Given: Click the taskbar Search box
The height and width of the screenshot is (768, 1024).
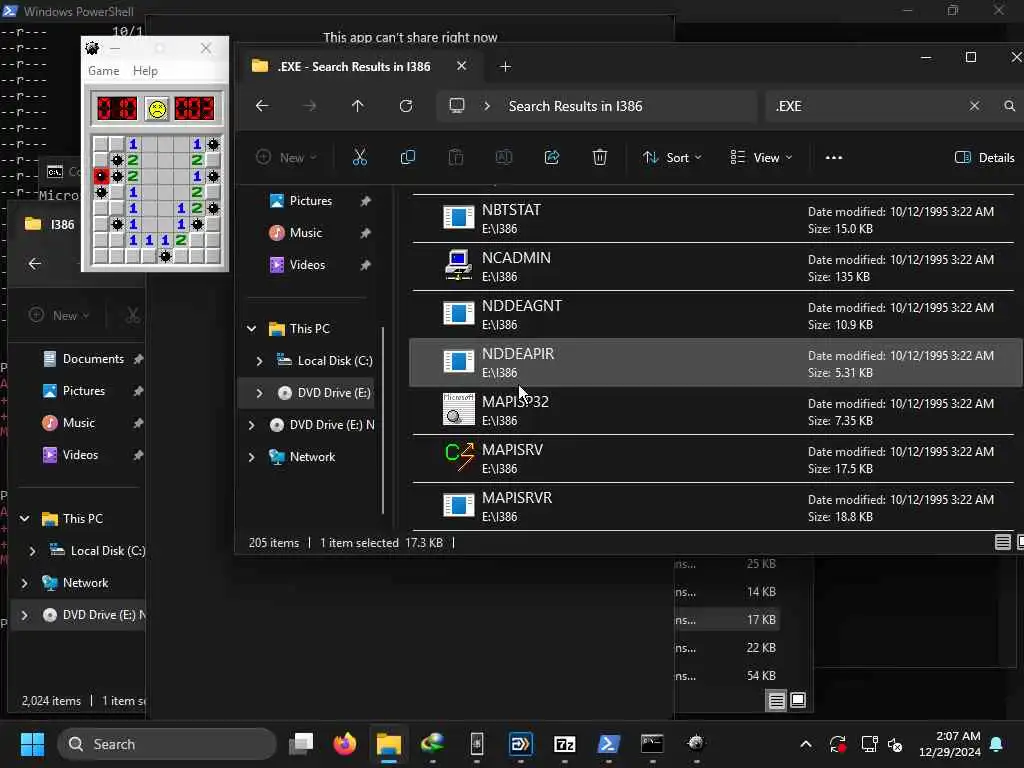Looking at the screenshot, I should click(167, 744).
